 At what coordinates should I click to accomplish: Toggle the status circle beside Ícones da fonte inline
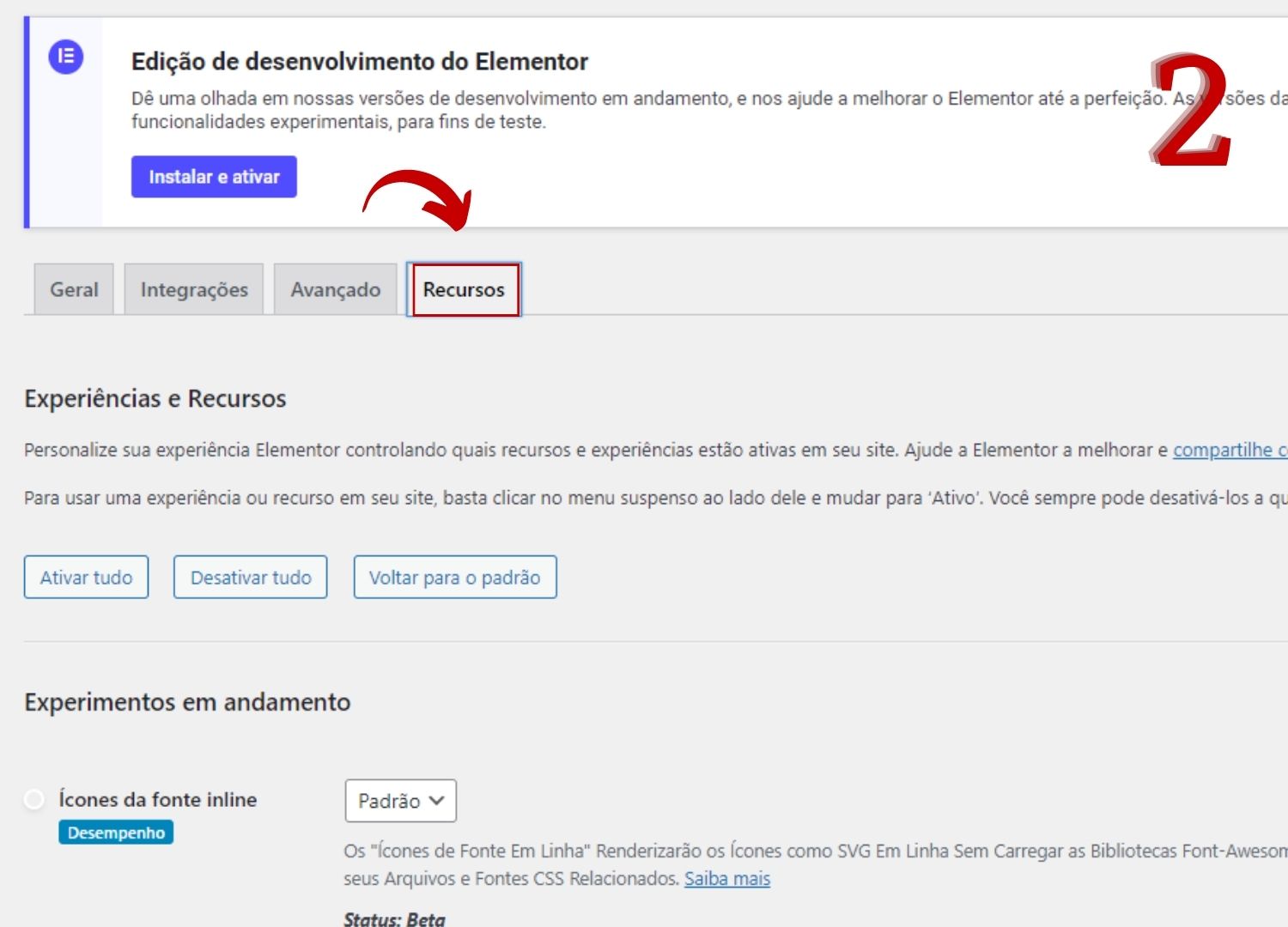pos(33,799)
